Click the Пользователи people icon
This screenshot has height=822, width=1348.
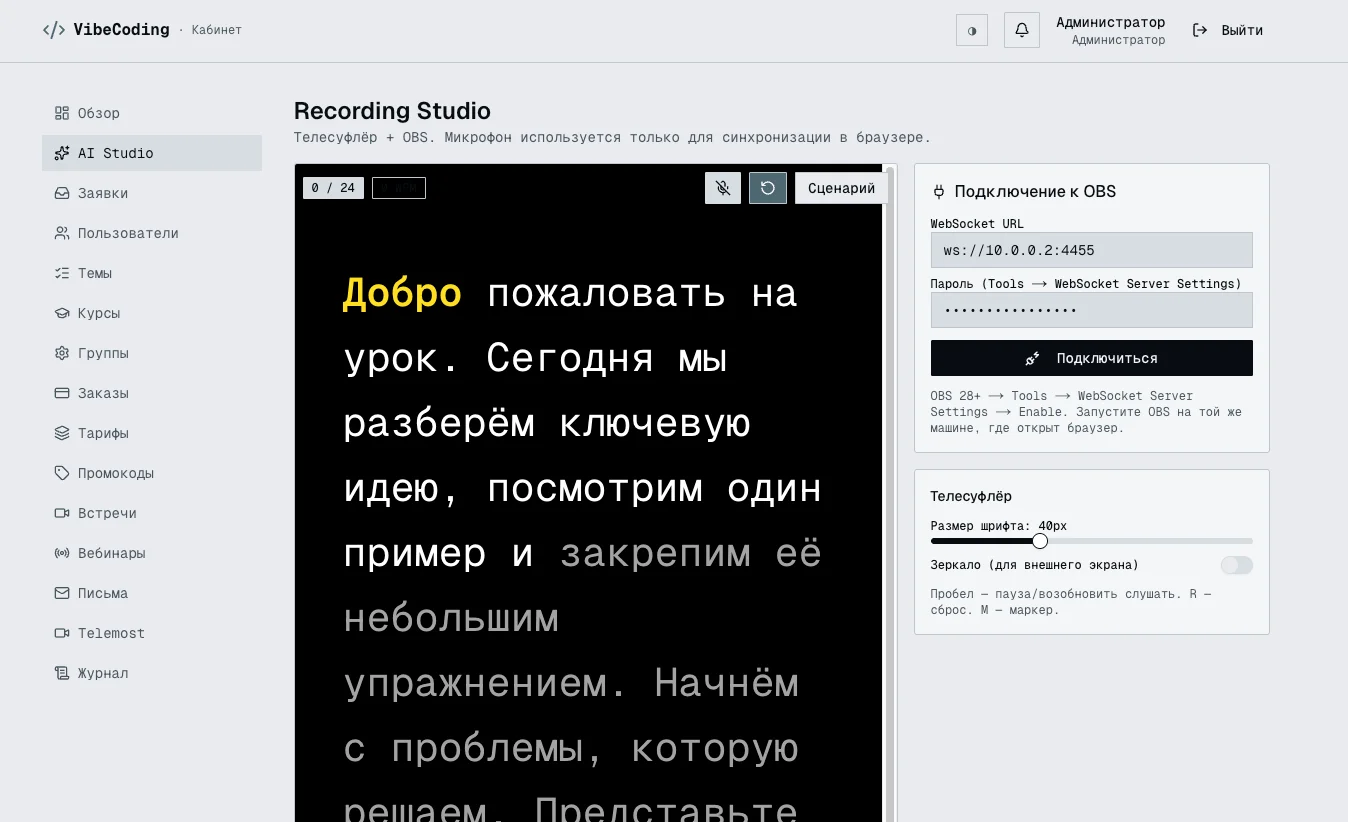pos(62,233)
